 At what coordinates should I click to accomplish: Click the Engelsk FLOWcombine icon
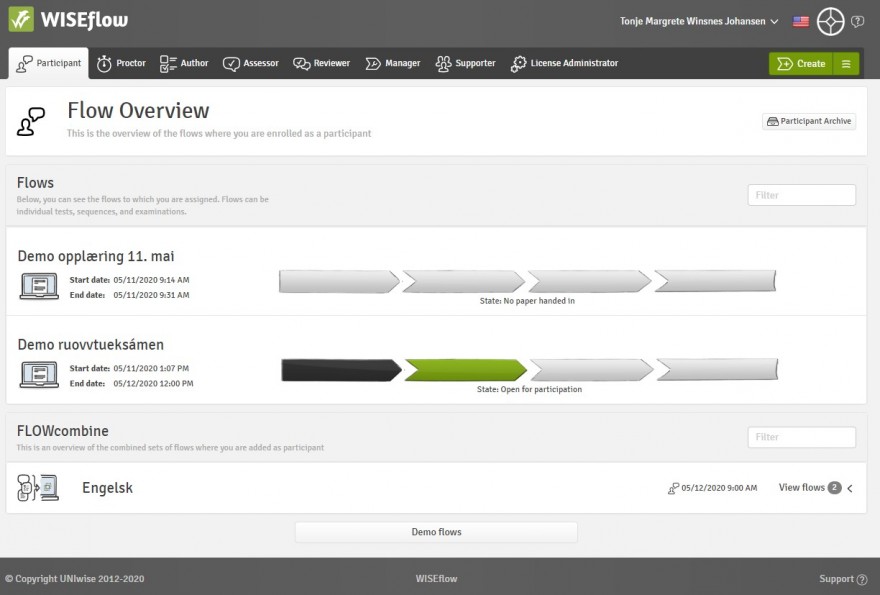tap(38, 488)
